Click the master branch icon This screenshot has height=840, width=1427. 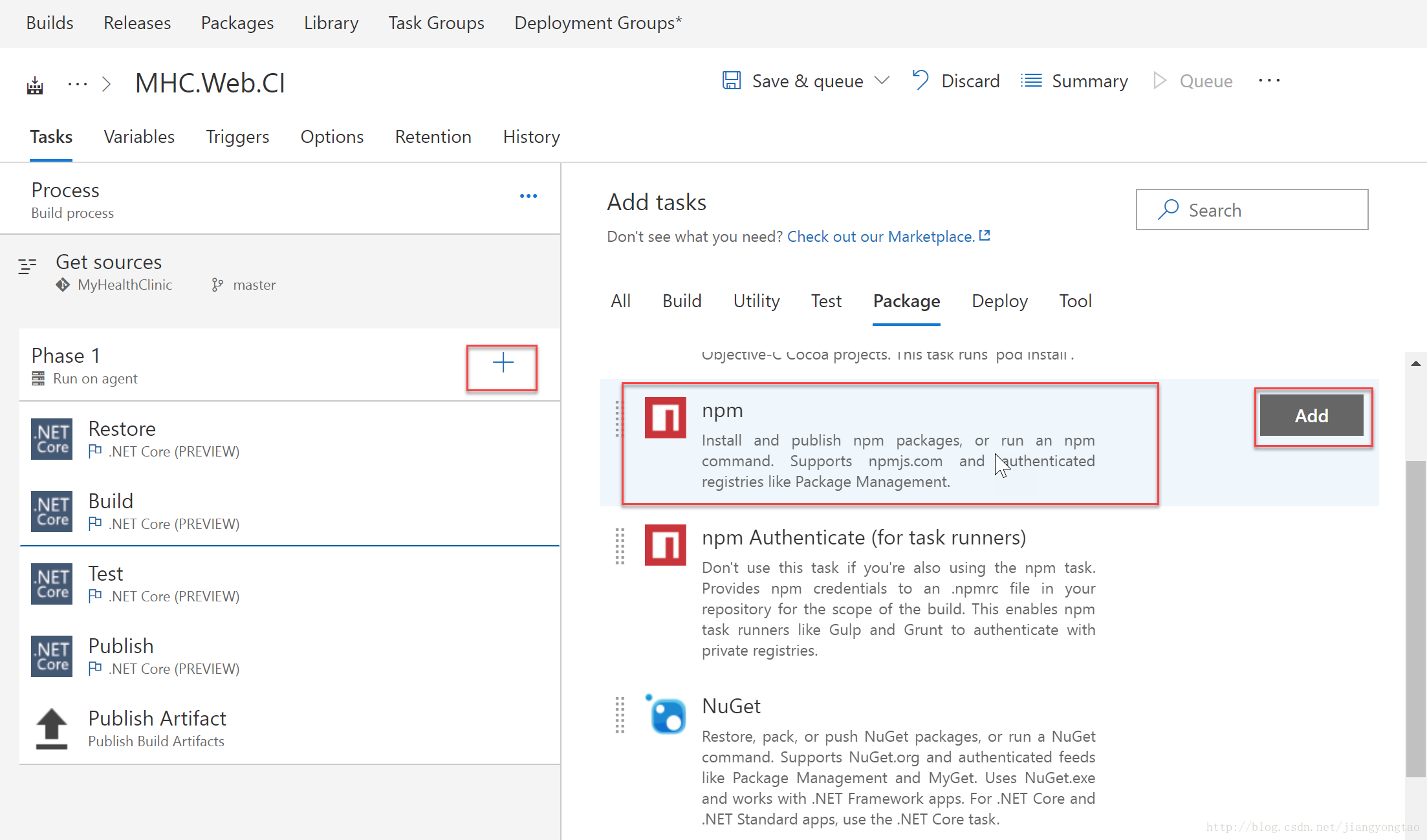point(218,285)
